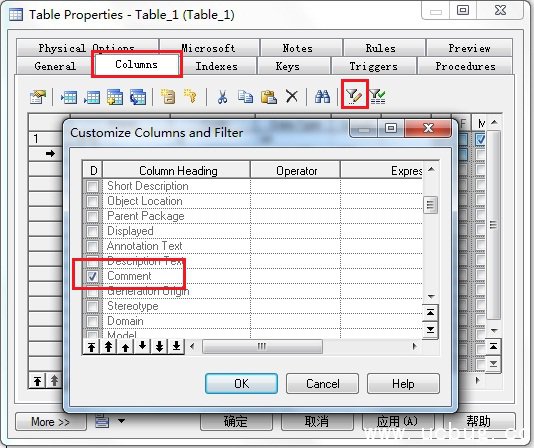Viewport: 534px width, 448px height.
Task: Toggle the Enable Filter funnel icon
Action: click(377, 97)
